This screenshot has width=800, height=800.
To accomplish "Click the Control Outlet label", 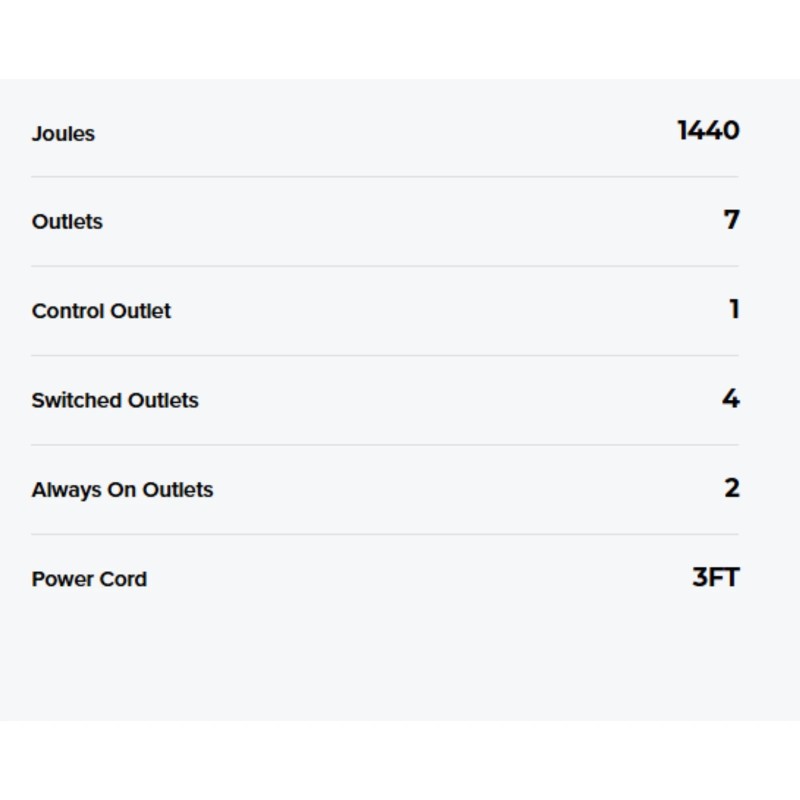I will (x=101, y=311).
